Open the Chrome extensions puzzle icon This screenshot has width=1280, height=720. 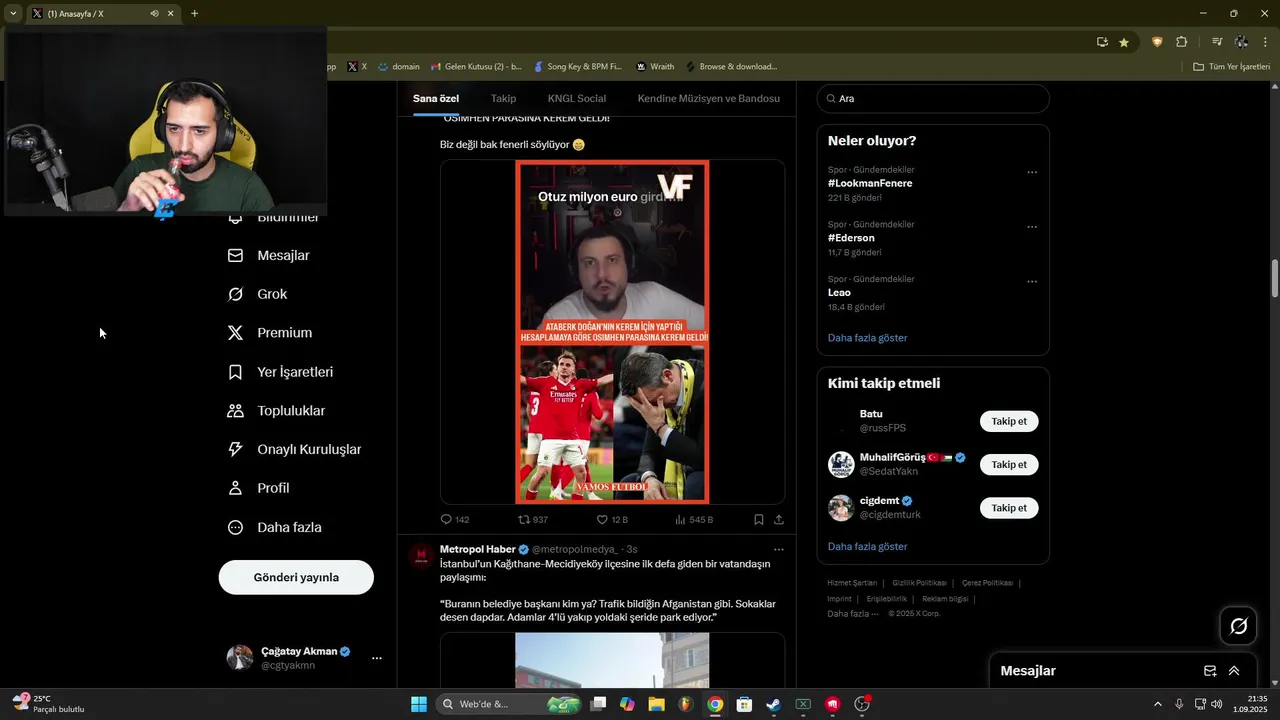[x=1181, y=42]
